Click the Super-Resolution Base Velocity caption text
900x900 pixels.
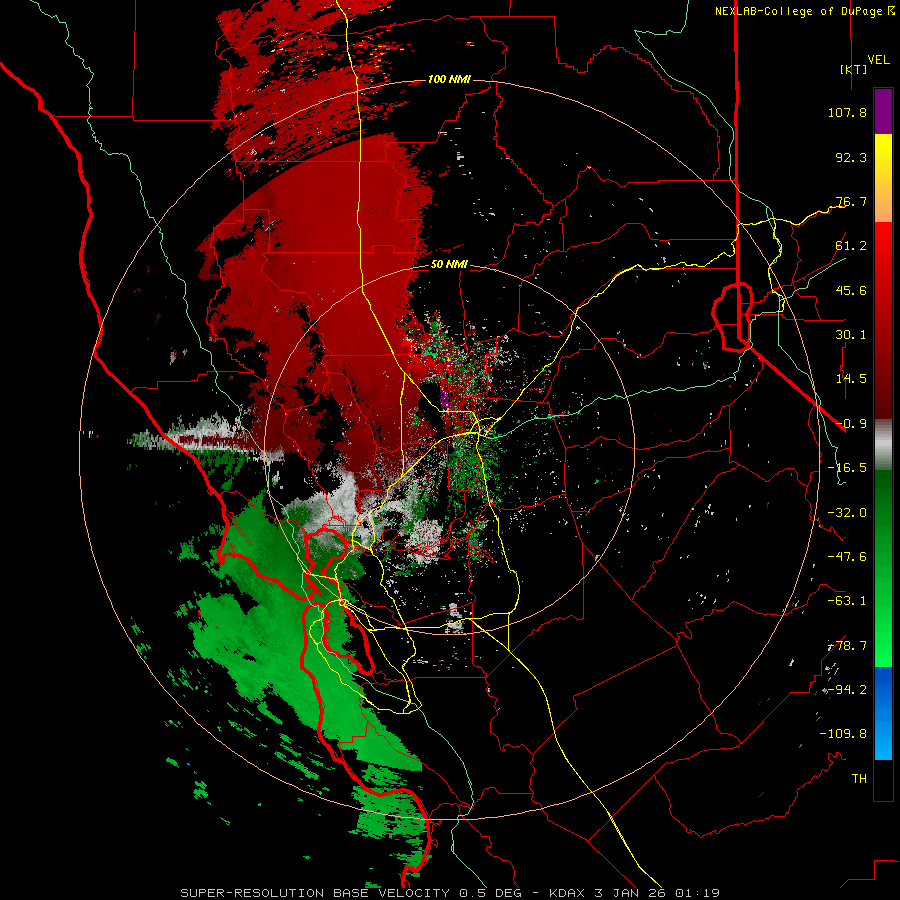tap(450, 893)
